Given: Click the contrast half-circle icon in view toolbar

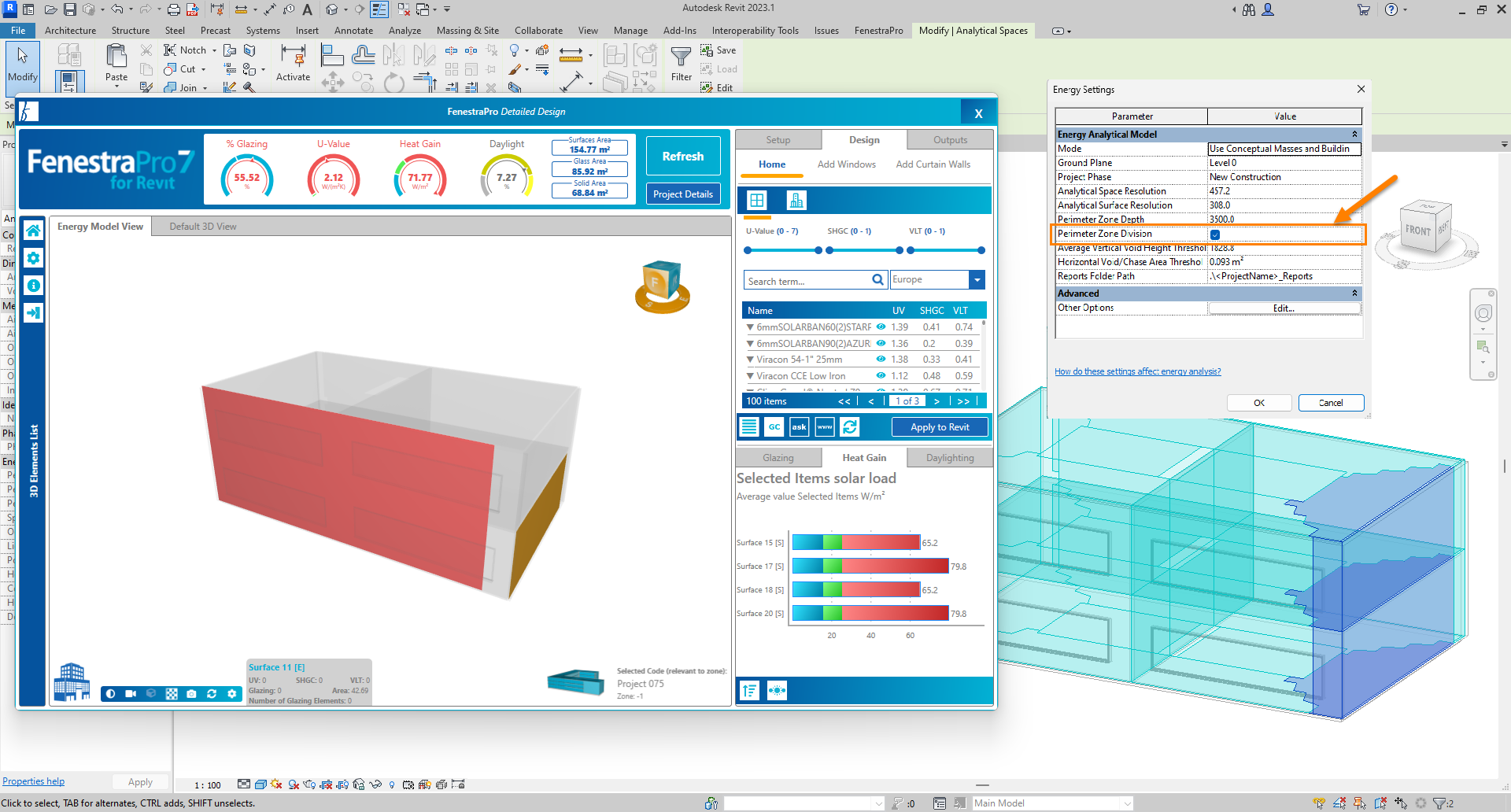Looking at the screenshot, I should (x=110, y=694).
